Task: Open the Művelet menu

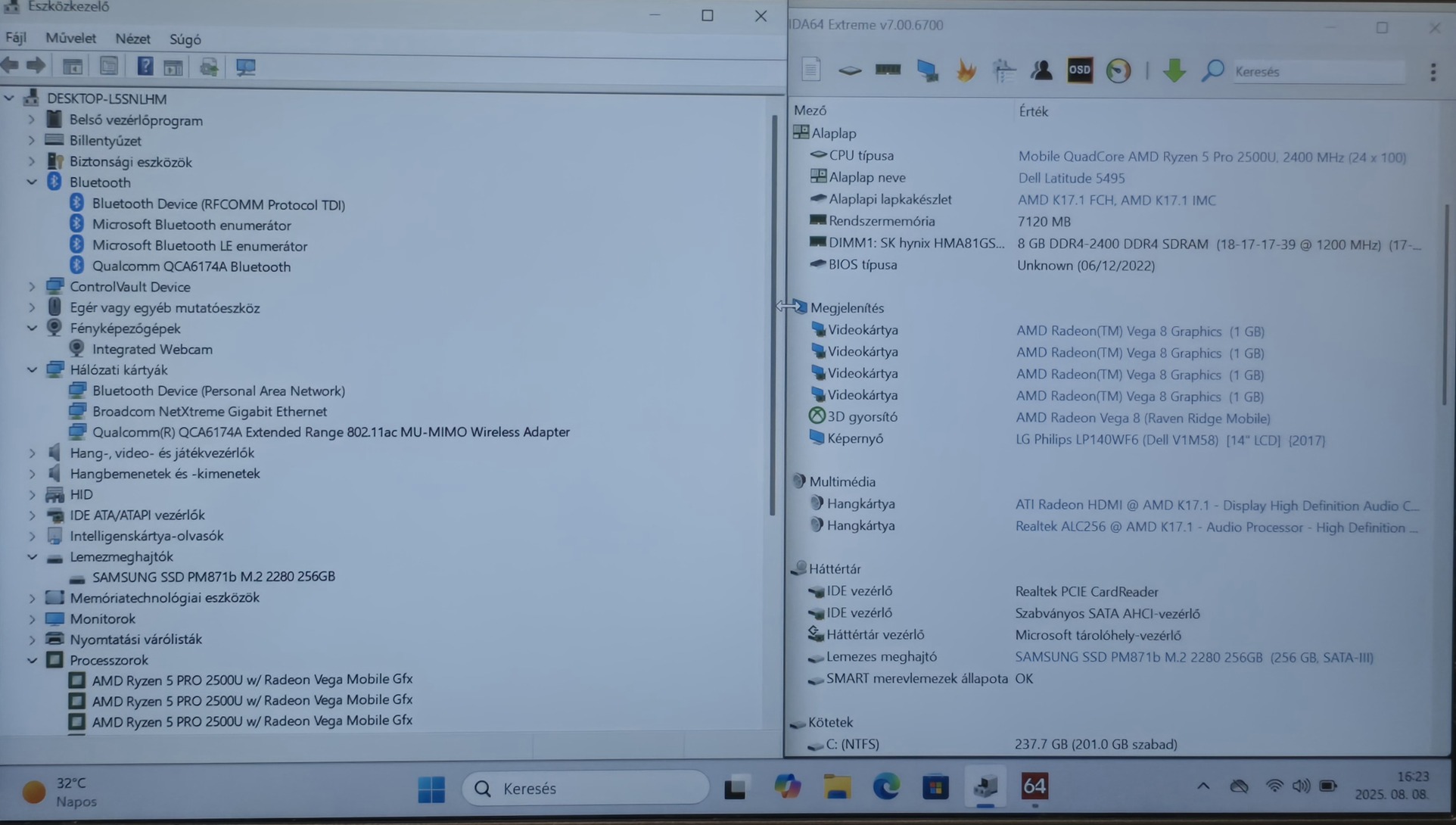Action: (70, 38)
